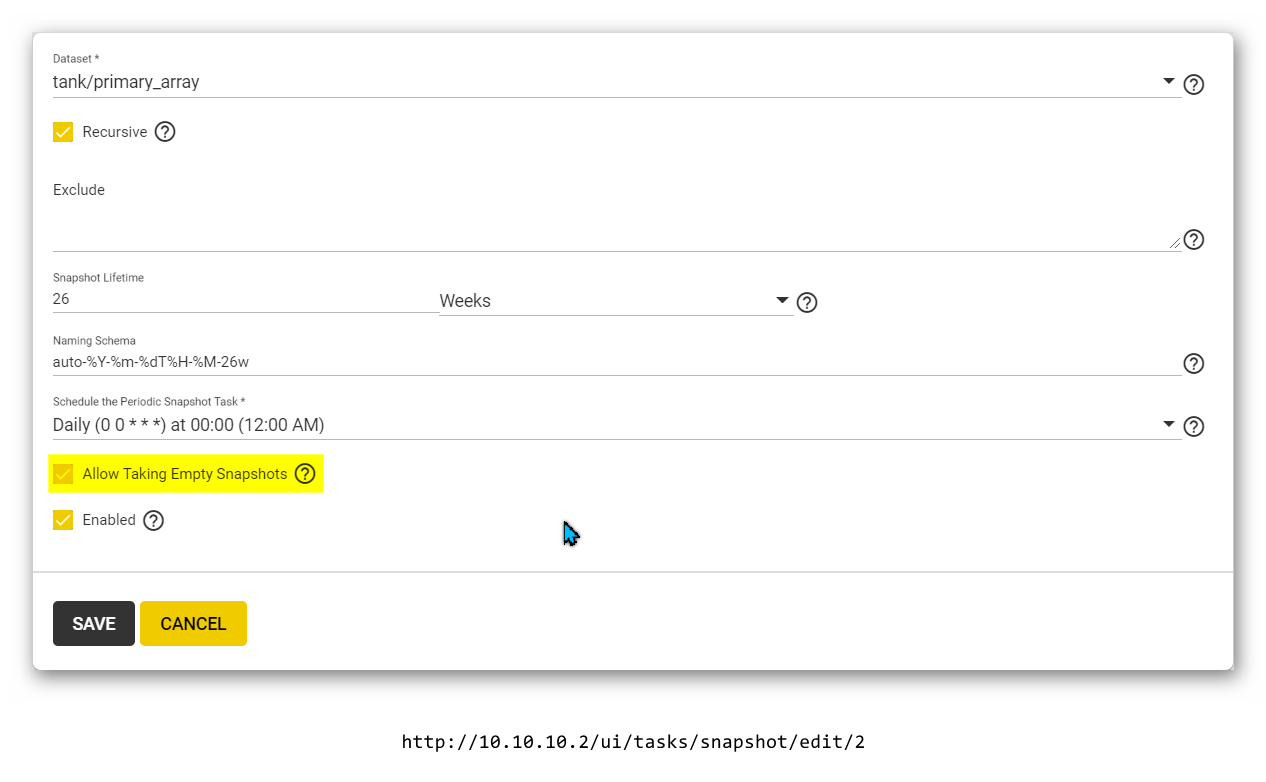1266x782 pixels.
Task: Show help tooltip for Recursive option
Action: 165,132
